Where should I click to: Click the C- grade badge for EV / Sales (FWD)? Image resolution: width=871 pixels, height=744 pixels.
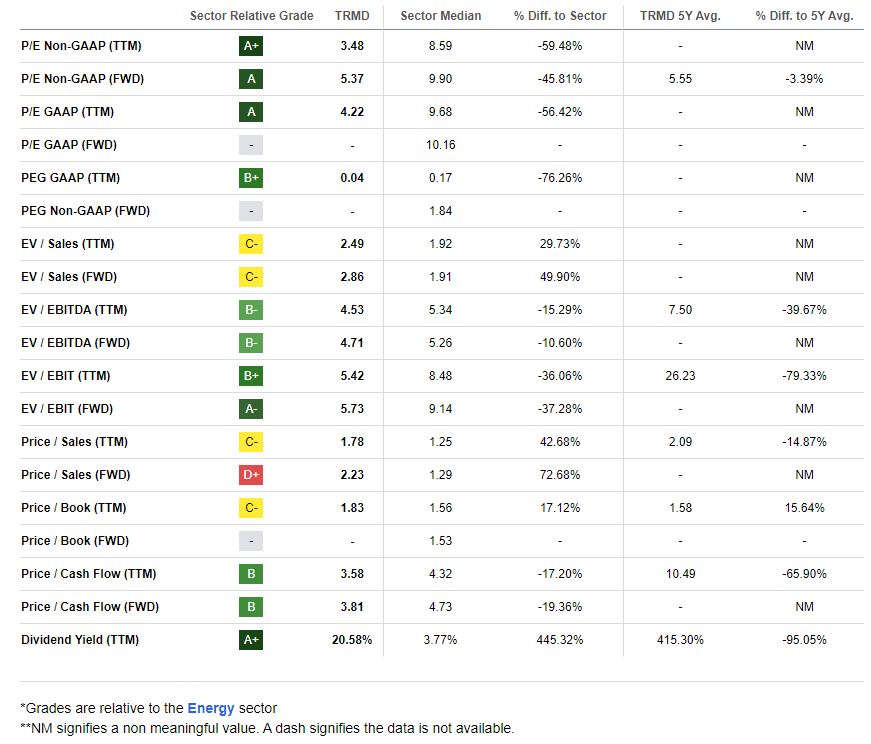point(251,277)
